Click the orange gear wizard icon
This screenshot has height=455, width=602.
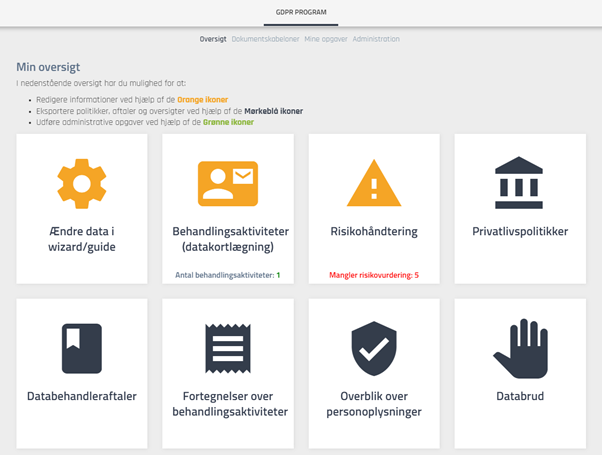(82, 184)
